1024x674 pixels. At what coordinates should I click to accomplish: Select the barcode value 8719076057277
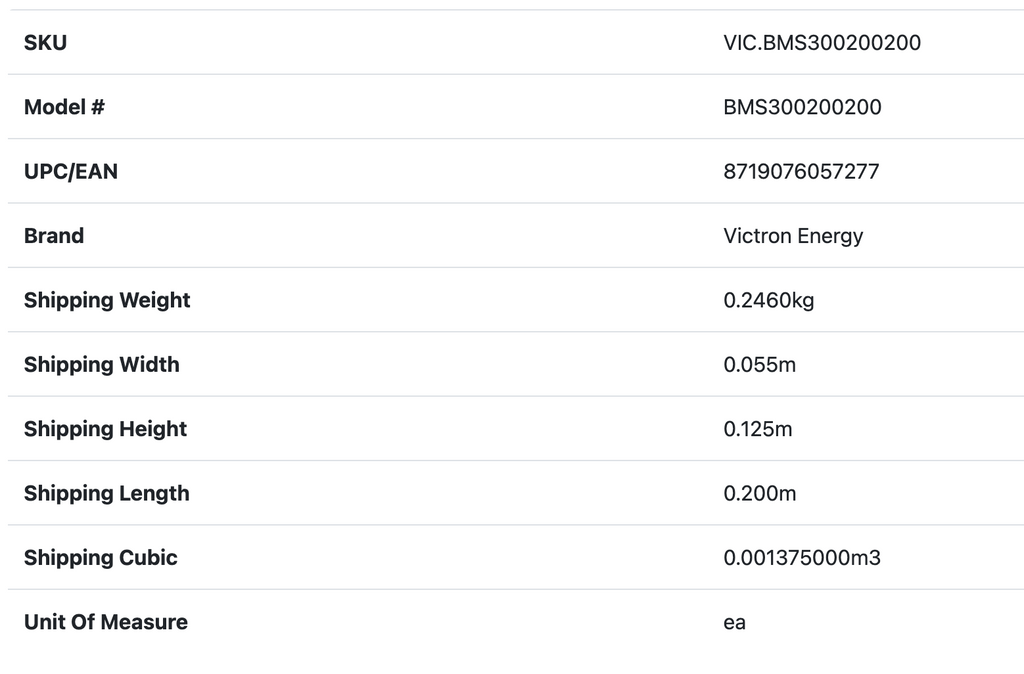click(801, 171)
